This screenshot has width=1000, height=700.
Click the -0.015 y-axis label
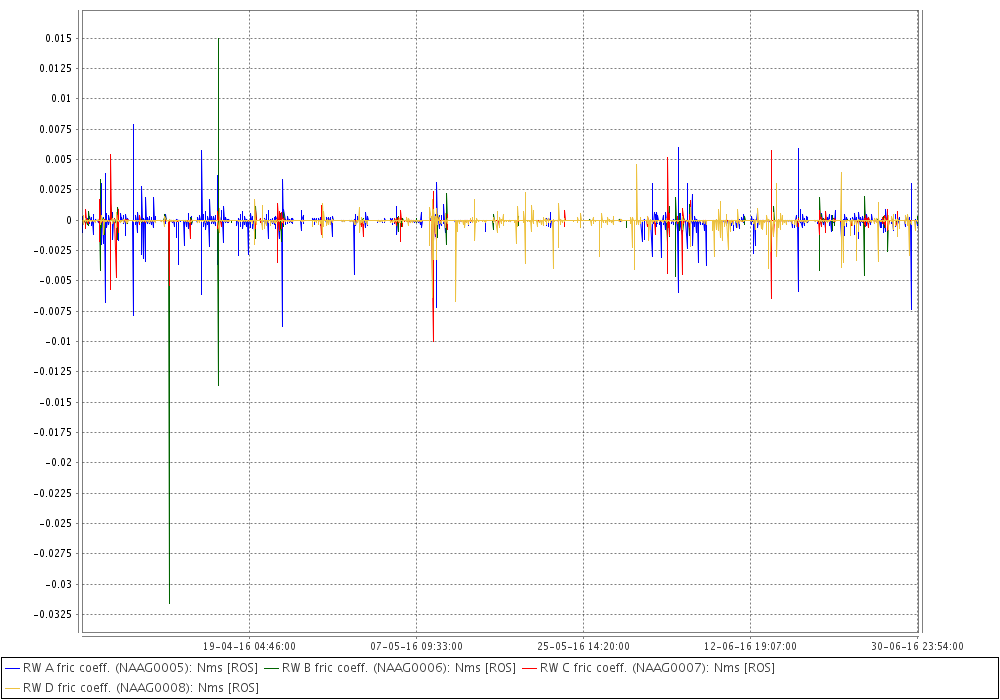(x=55, y=402)
